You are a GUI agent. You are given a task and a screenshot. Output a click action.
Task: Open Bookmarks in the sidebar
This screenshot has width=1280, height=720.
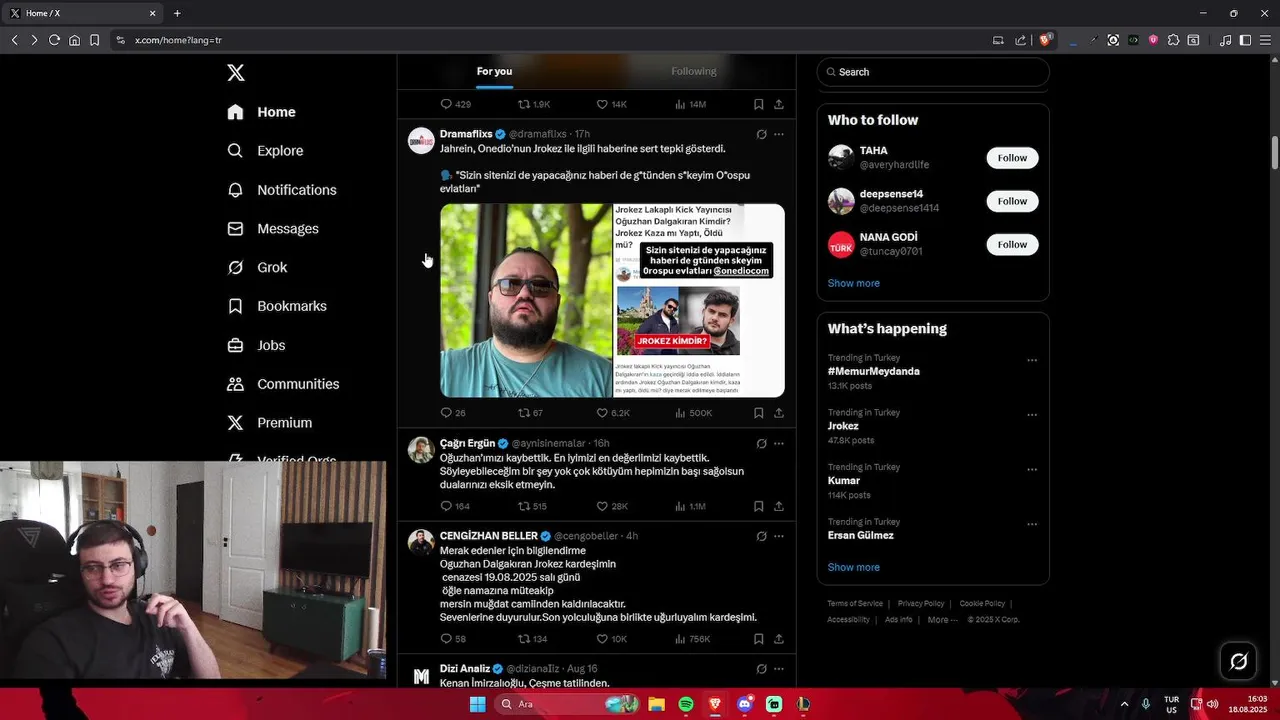277,306
